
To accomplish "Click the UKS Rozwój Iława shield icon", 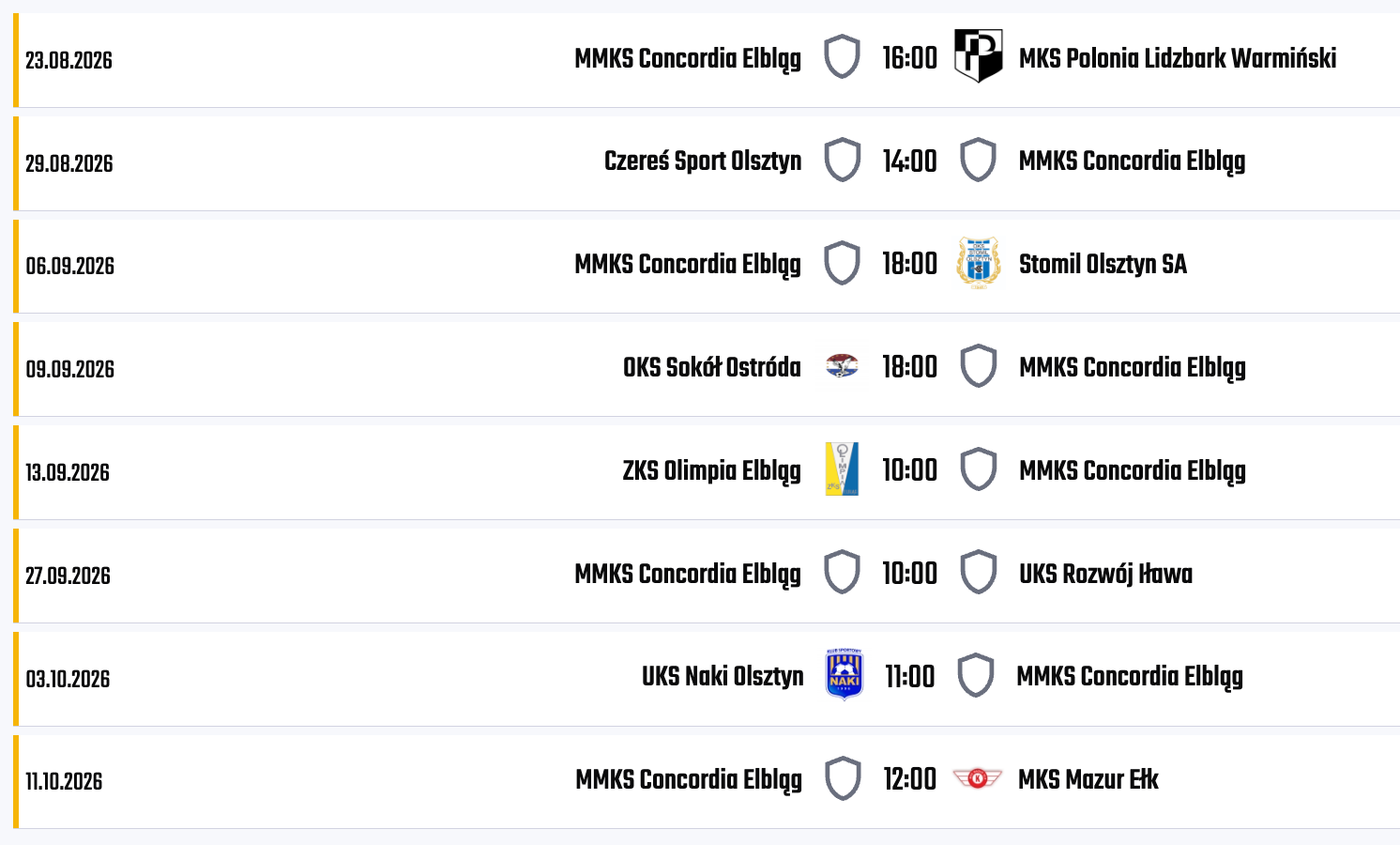I will pos(978,573).
